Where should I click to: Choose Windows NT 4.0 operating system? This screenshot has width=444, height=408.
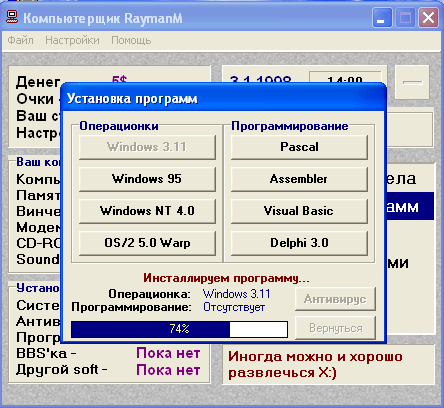[147, 211]
